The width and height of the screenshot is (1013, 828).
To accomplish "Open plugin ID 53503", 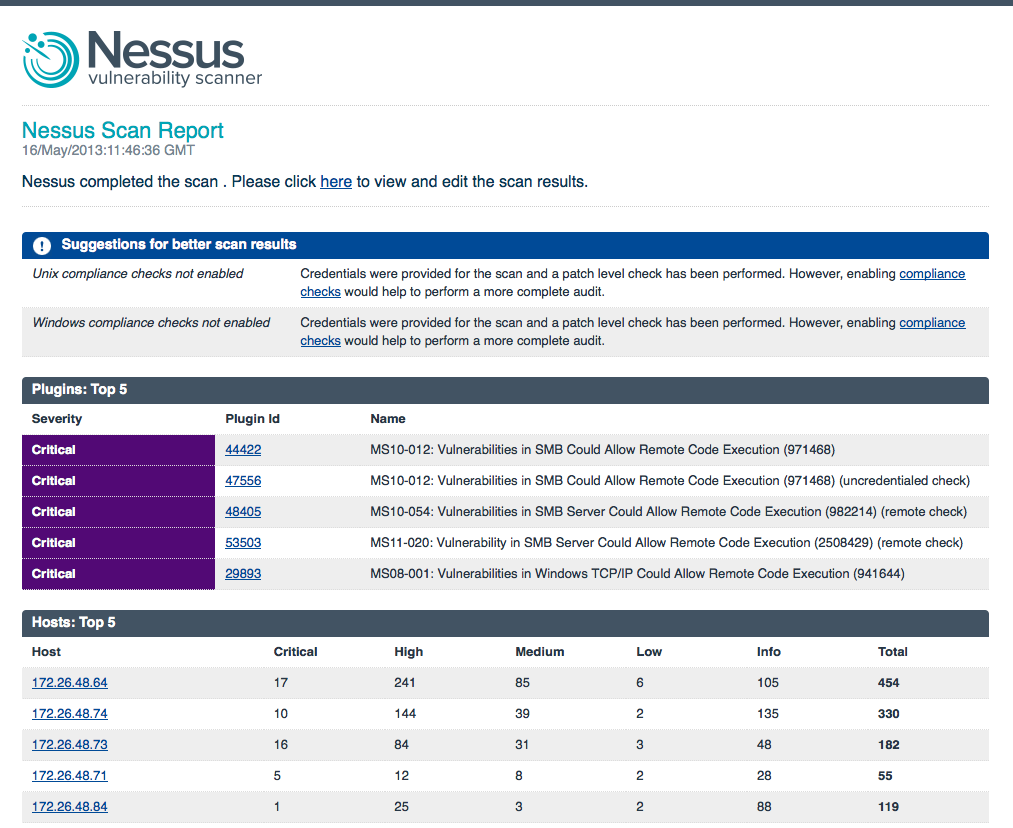I will tap(243, 543).
